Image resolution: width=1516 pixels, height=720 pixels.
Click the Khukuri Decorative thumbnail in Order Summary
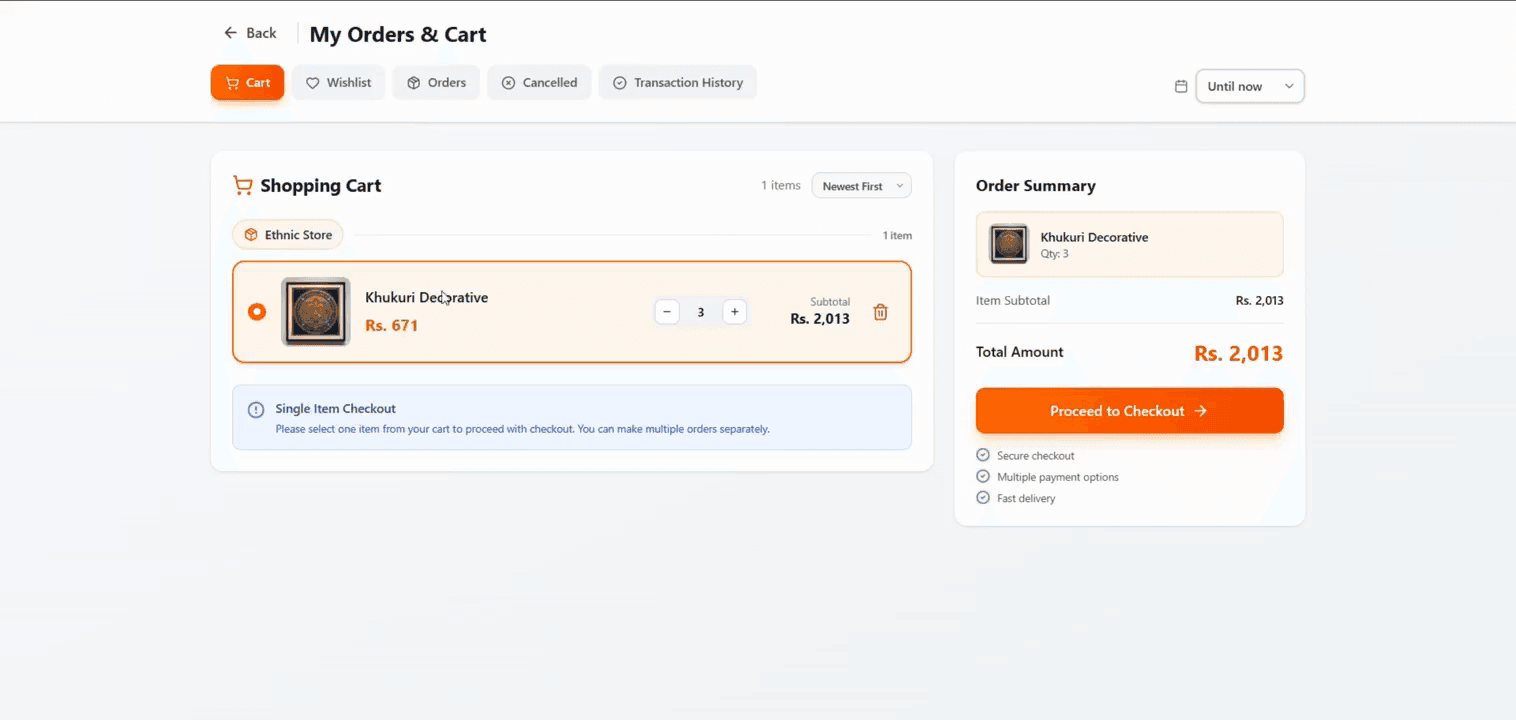pos(1009,244)
